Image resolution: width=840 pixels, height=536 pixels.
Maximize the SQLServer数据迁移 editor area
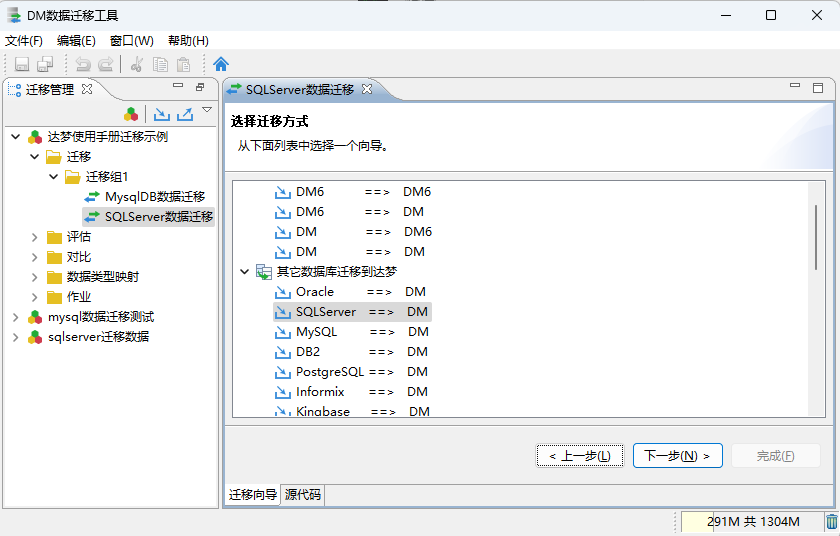pyautogui.click(x=818, y=88)
